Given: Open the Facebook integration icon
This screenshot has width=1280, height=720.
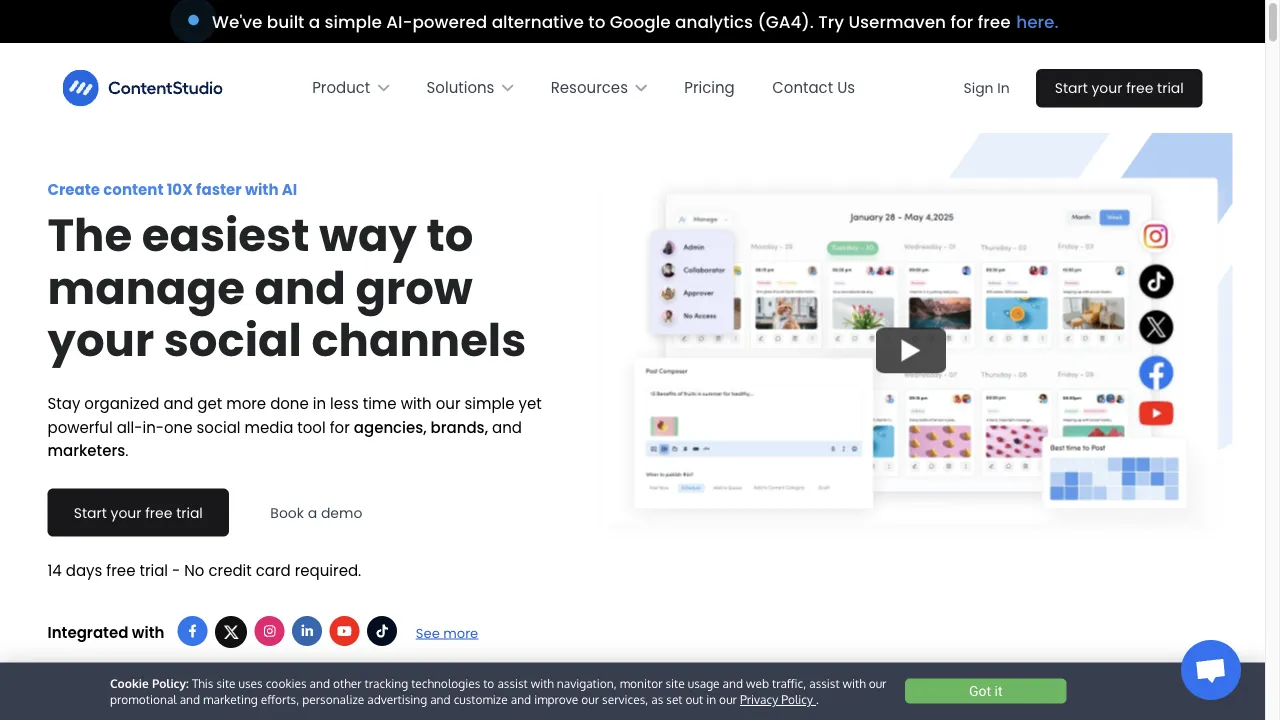Looking at the screenshot, I should click(x=193, y=631).
